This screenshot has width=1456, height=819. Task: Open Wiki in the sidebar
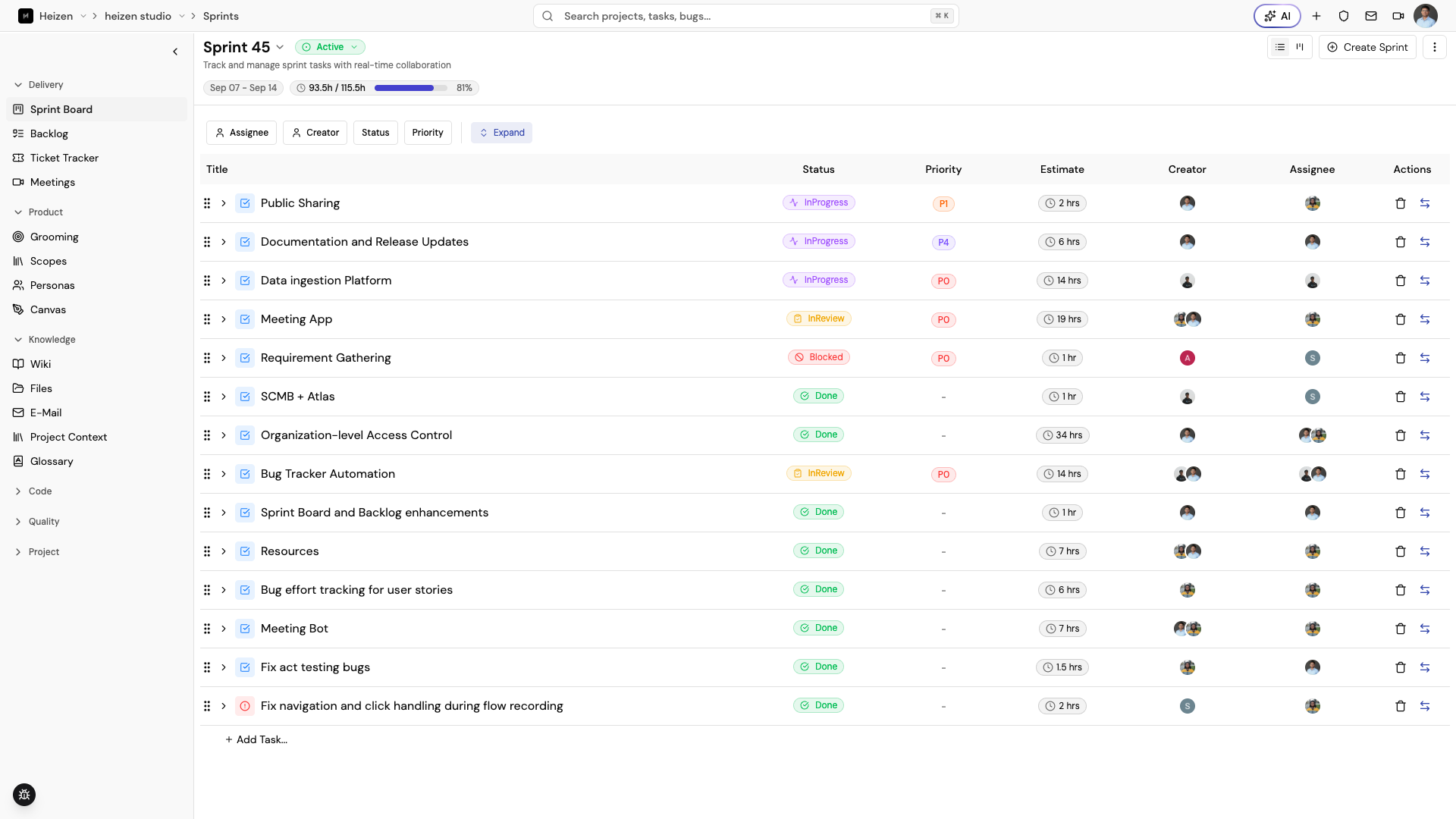tap(96, 364)
